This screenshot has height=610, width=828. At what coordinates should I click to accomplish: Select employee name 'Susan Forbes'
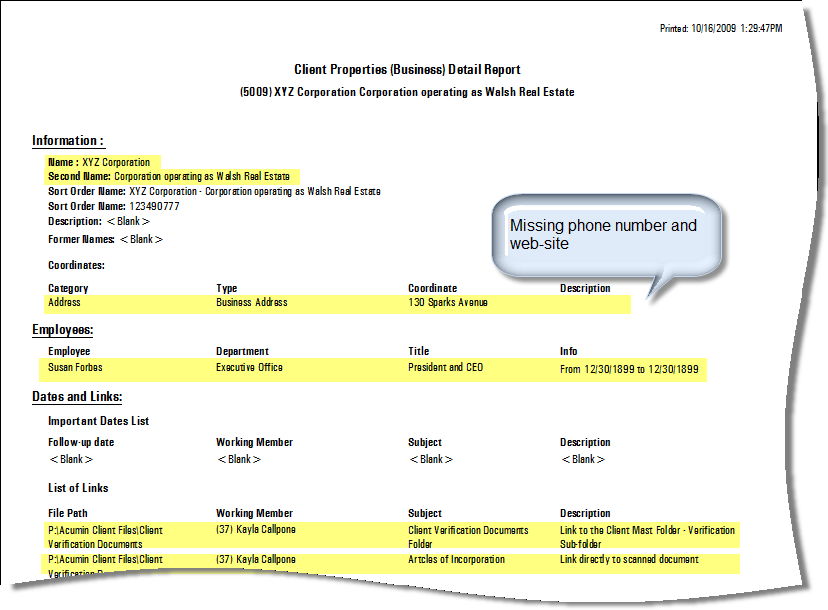coord(75,368)
